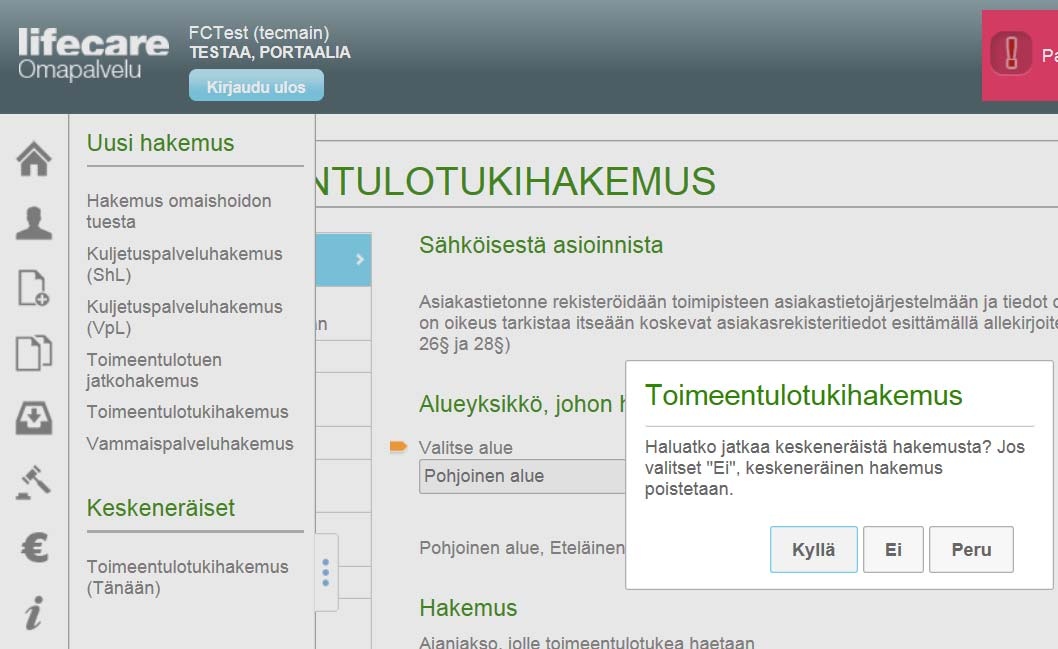Open the inbox download tray icon

coord(34,418)
